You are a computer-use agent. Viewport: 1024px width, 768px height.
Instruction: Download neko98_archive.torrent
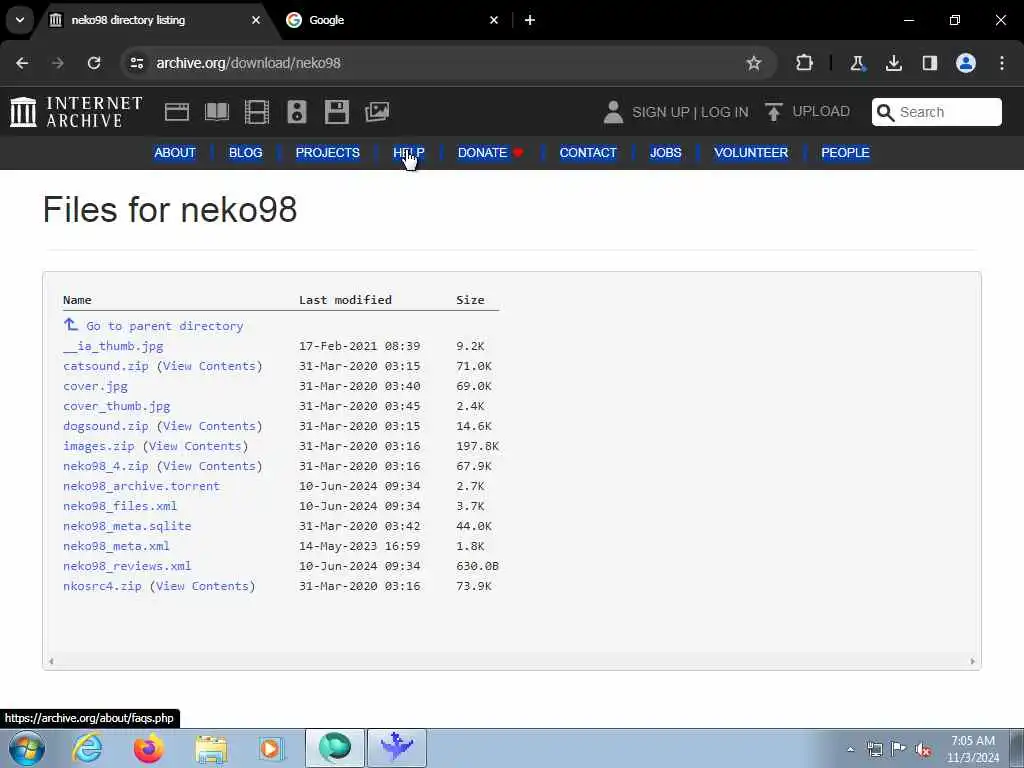coord(141,486)
